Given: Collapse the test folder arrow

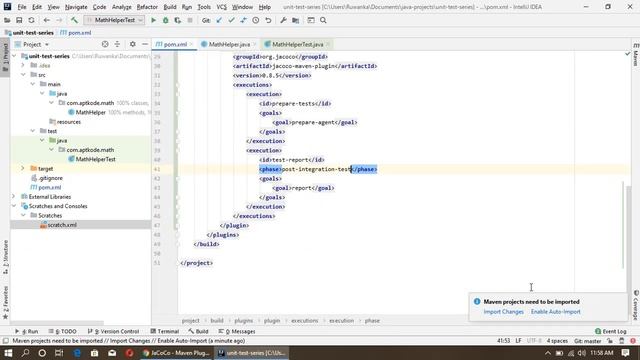Looking at the screenshot, I should [33, 131].
